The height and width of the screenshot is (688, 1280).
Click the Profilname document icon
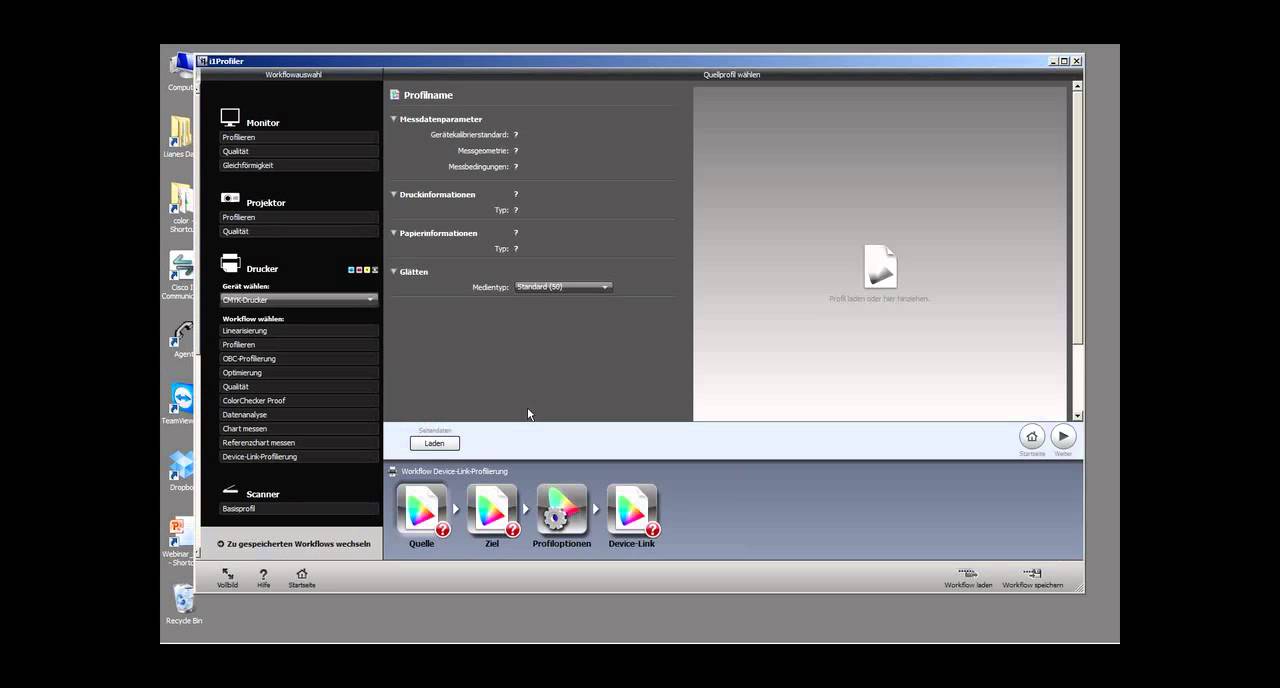[395, 95]
